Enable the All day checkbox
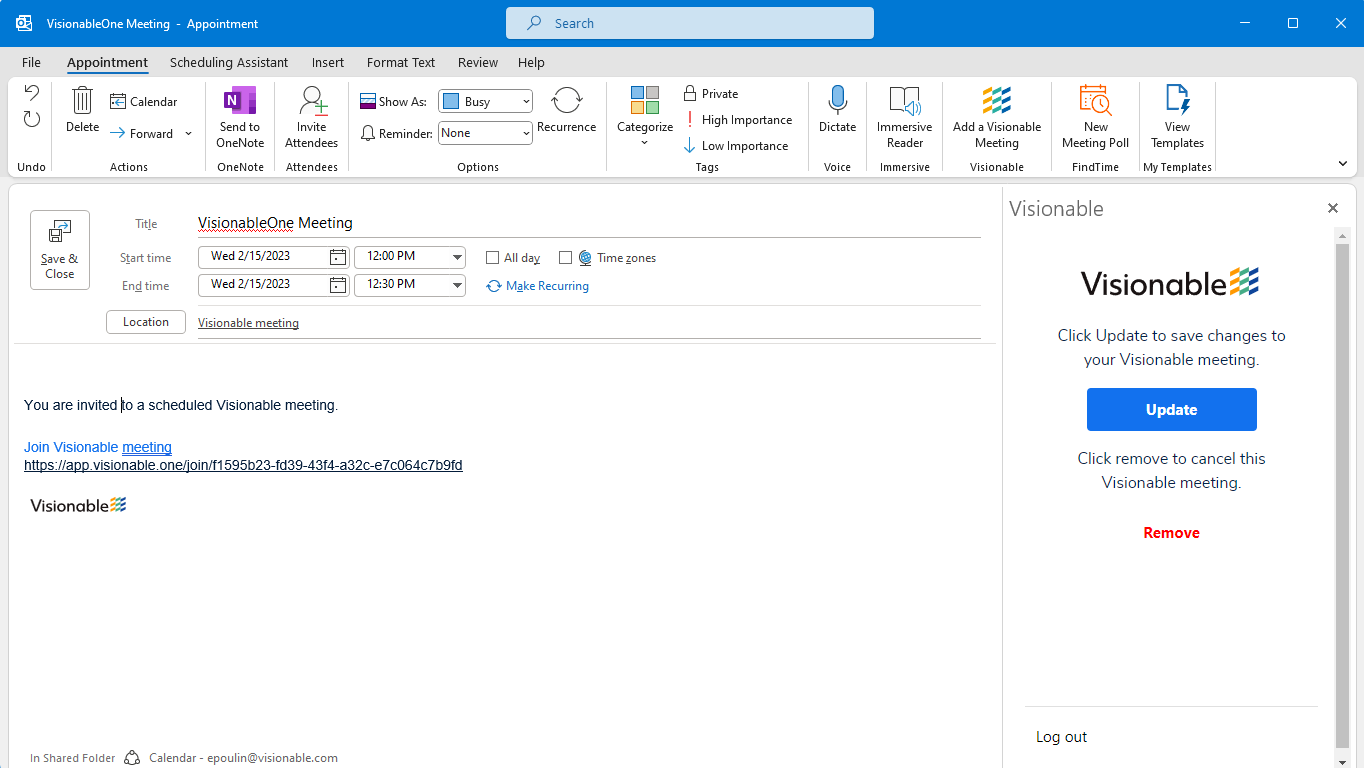The image size is (1366, 768). click(x=492, y=258)
